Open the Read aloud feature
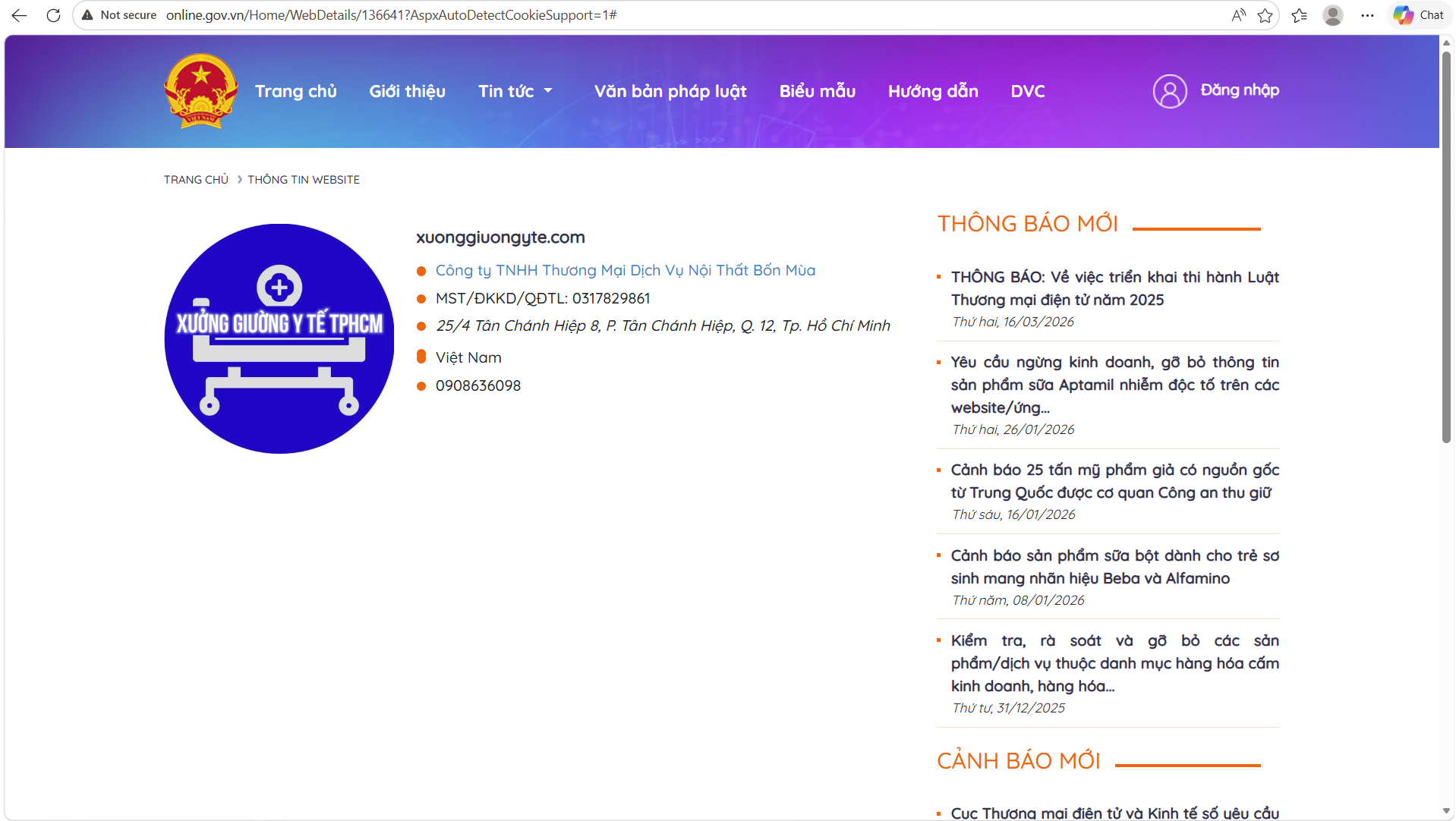 (x=1237, y=14)
